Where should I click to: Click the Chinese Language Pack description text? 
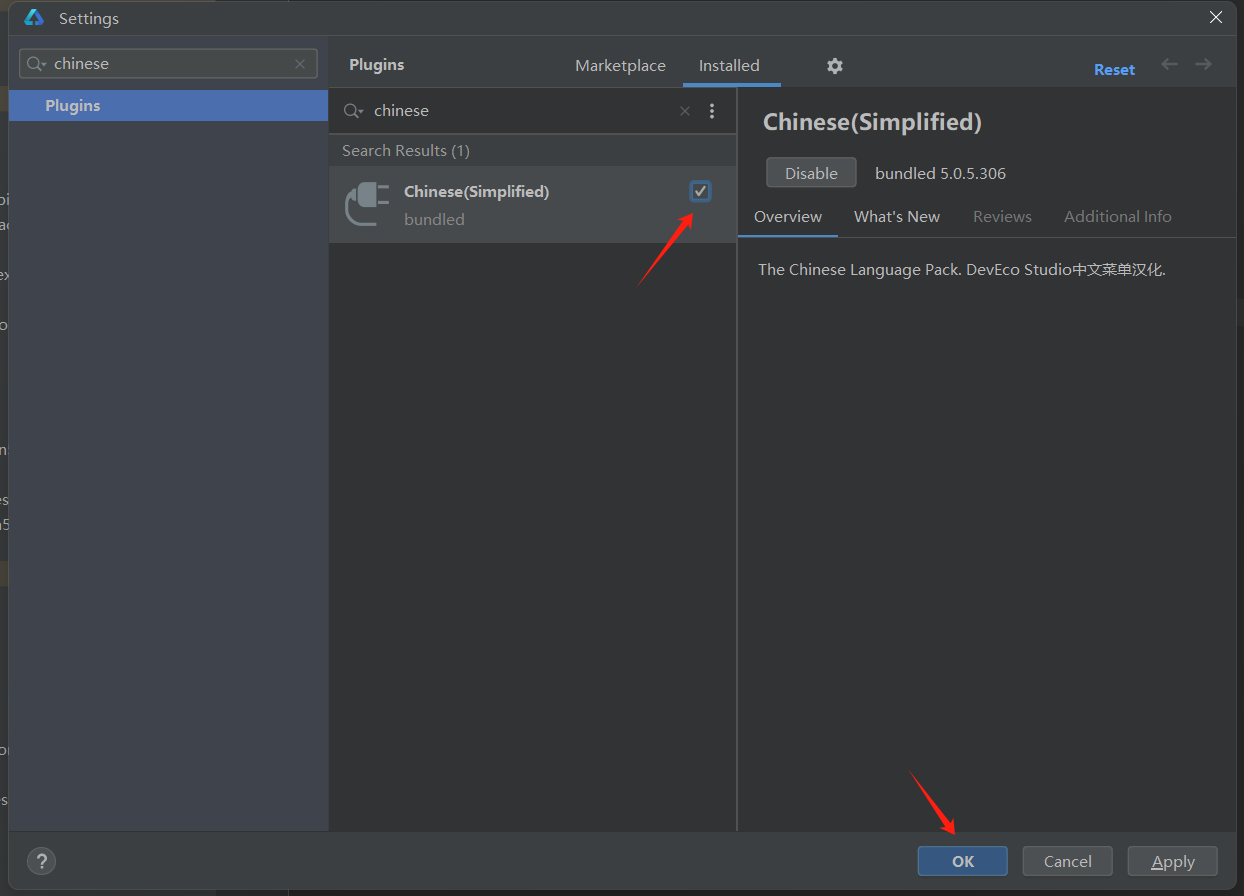962,270
